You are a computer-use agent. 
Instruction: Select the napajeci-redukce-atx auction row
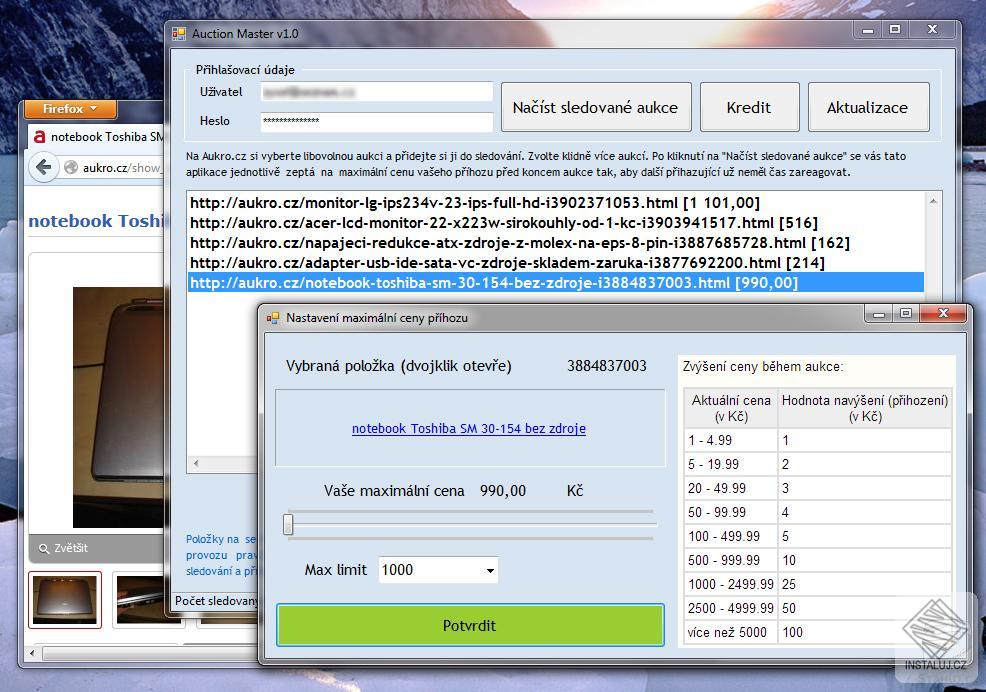click(x=556, y=243)
